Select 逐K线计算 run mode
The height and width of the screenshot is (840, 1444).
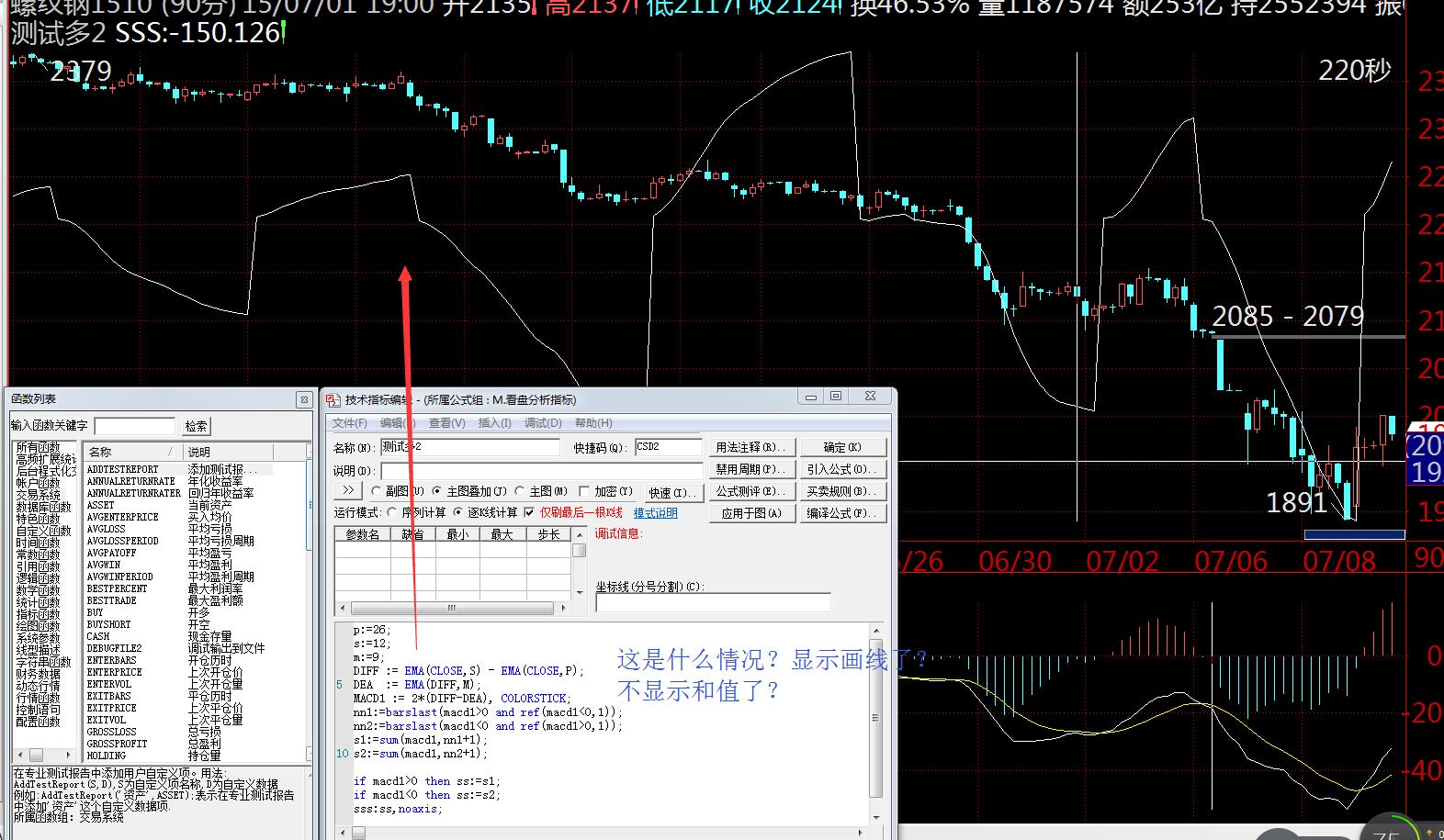tap(457, 512)
